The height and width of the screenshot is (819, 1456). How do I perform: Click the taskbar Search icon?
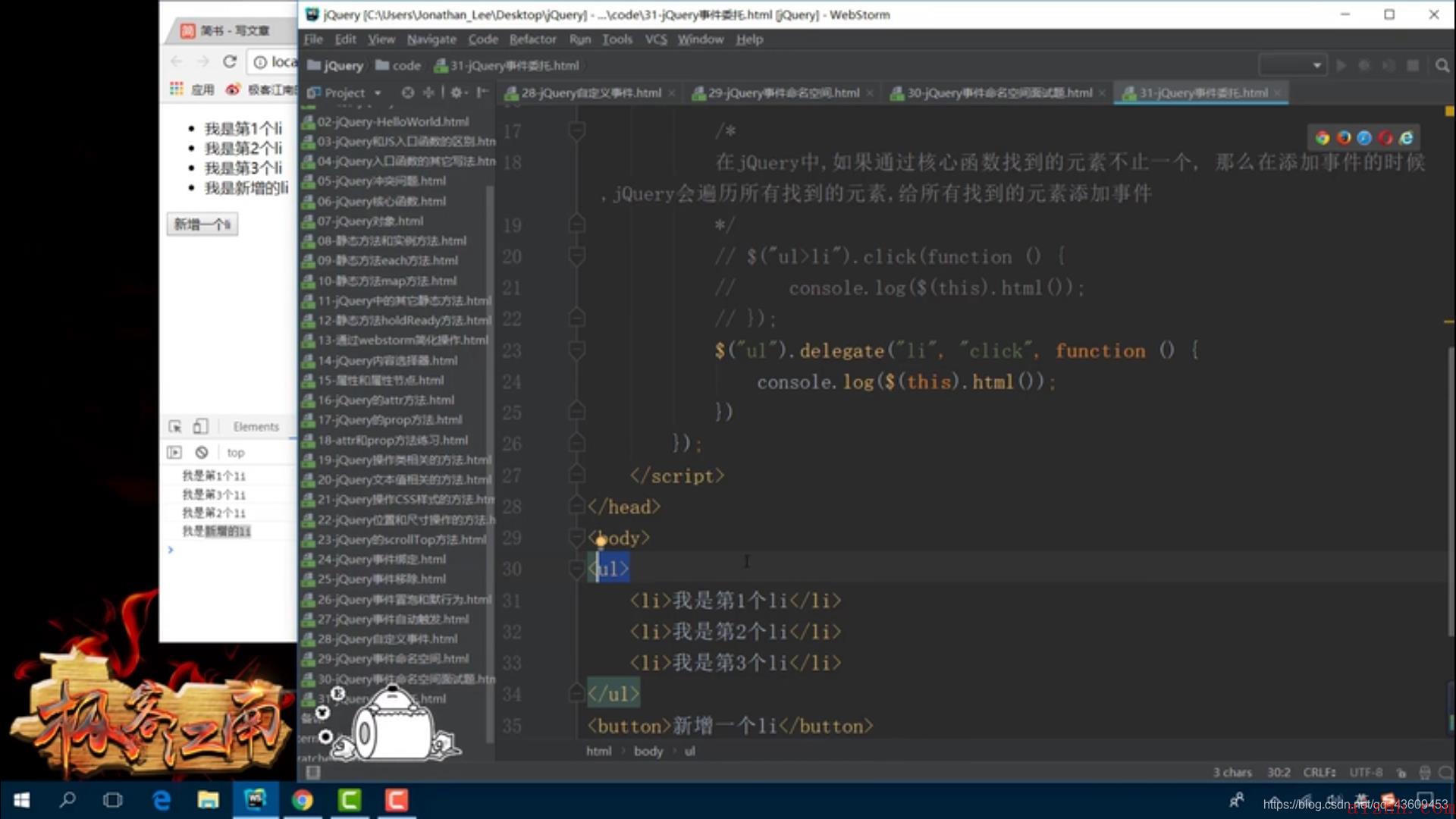pos(67,800)
